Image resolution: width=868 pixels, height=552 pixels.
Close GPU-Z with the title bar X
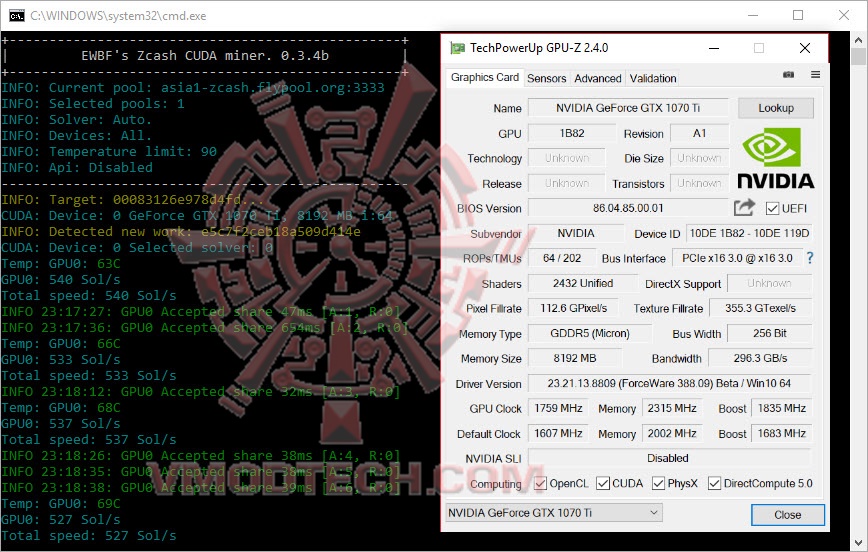pyautogui.click(x=805, y=48)
